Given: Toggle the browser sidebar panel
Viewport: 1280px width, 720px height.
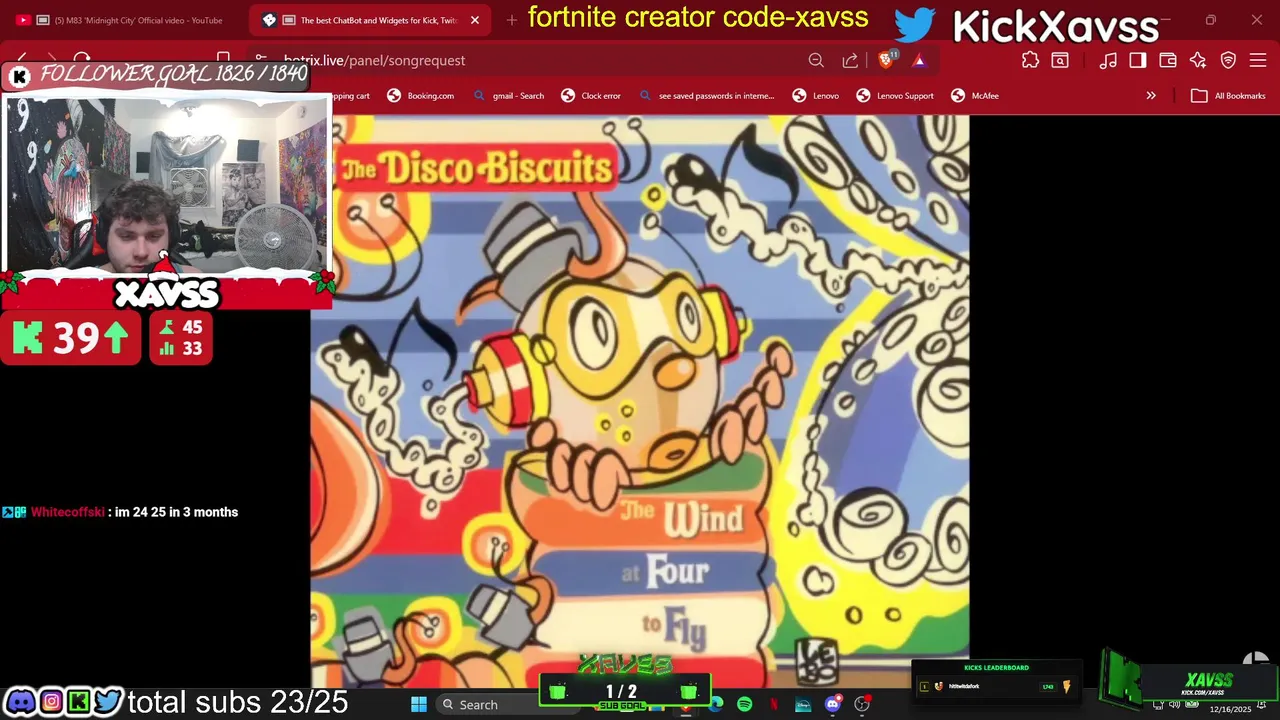Looking at the screenshot, I should click(1138, 61).
